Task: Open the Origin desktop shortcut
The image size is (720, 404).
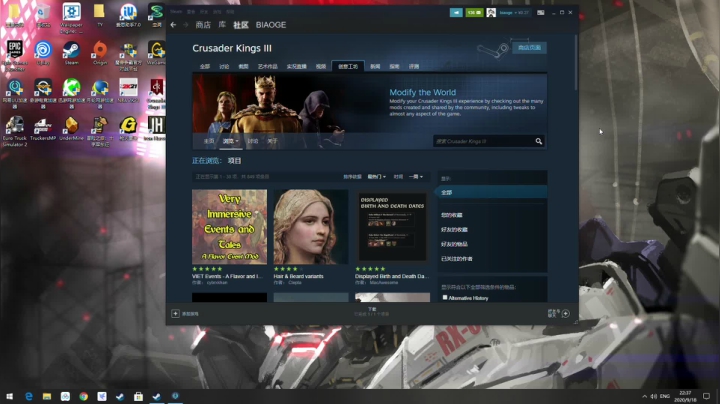Action: click(x=100, y=53)
